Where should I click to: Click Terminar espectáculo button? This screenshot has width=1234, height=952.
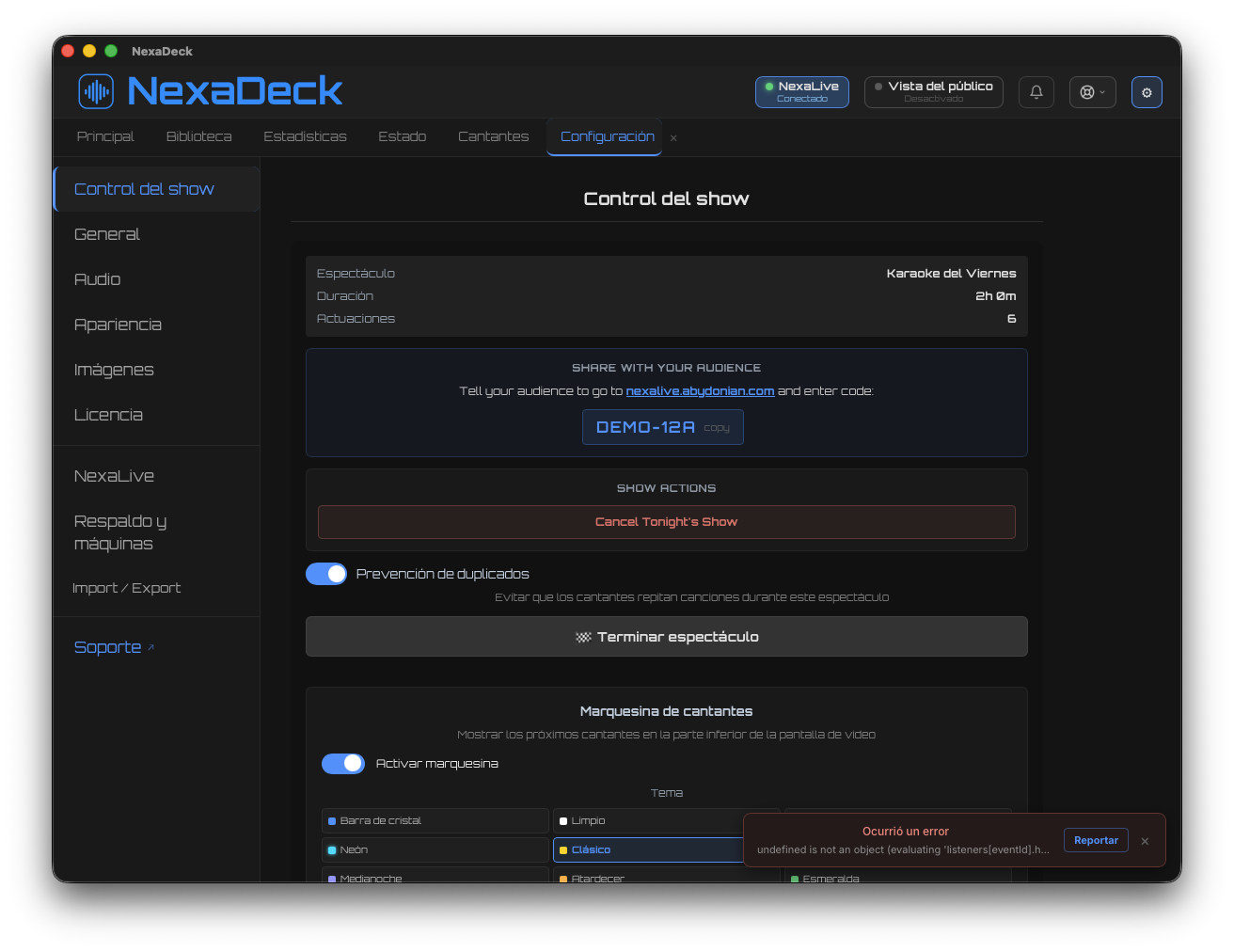667,637
